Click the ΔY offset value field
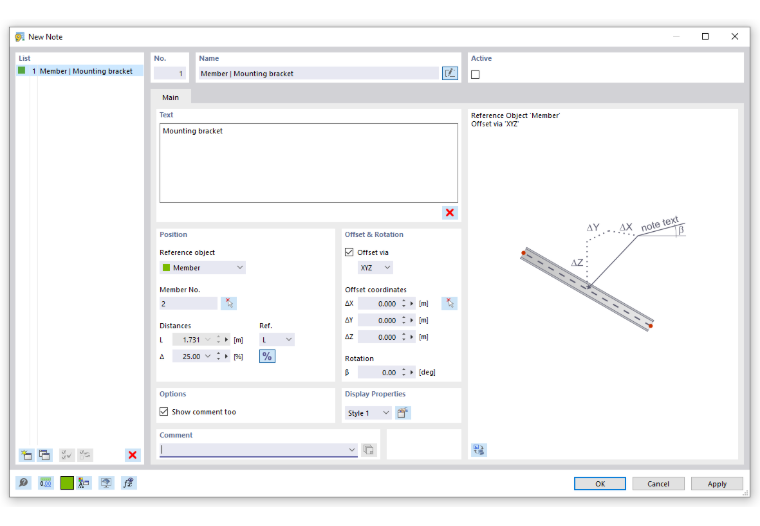 [x=379, y=320]
